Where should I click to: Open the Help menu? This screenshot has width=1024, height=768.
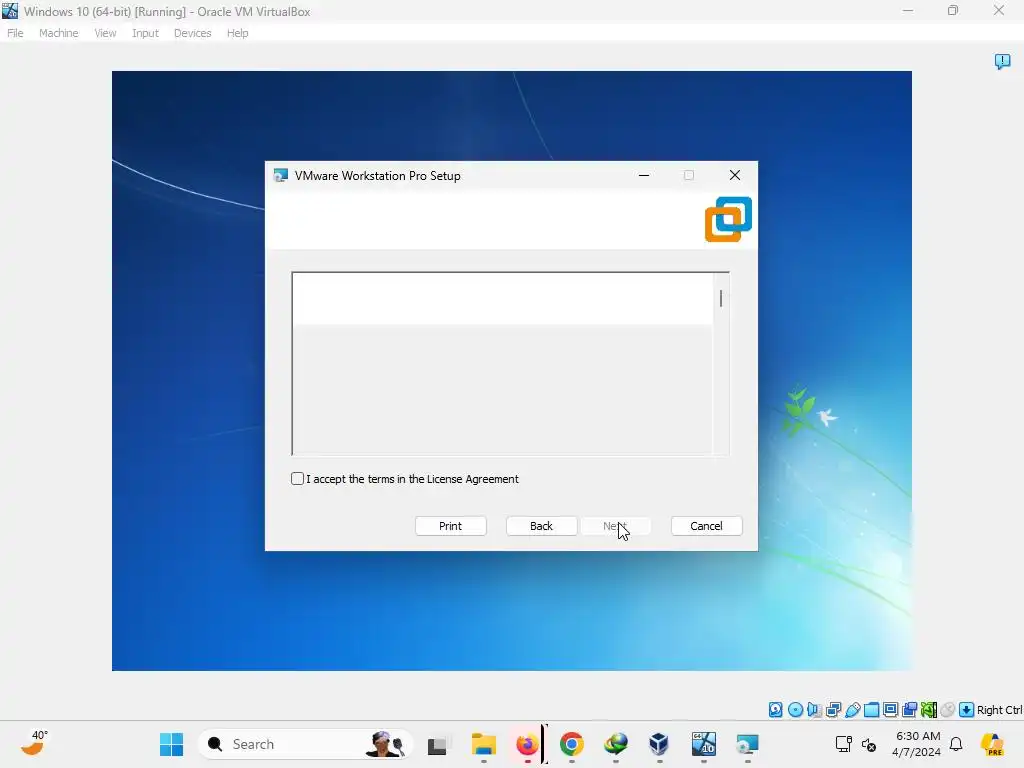coord(238,33)
